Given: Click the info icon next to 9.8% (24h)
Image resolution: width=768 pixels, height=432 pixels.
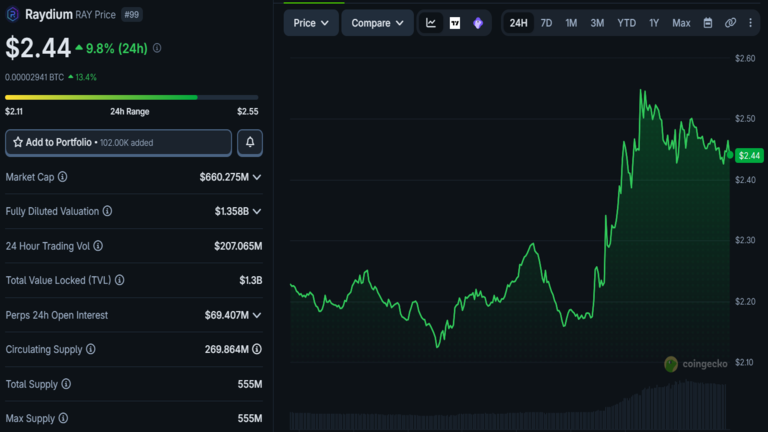Looking at the screenshot, I should pos(157,48).
